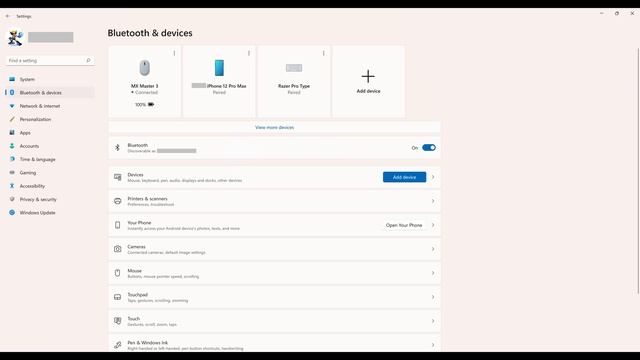640x360 pixels.
Task: Click the MX Master 3 mouse icon
Action: coord(144,68)
